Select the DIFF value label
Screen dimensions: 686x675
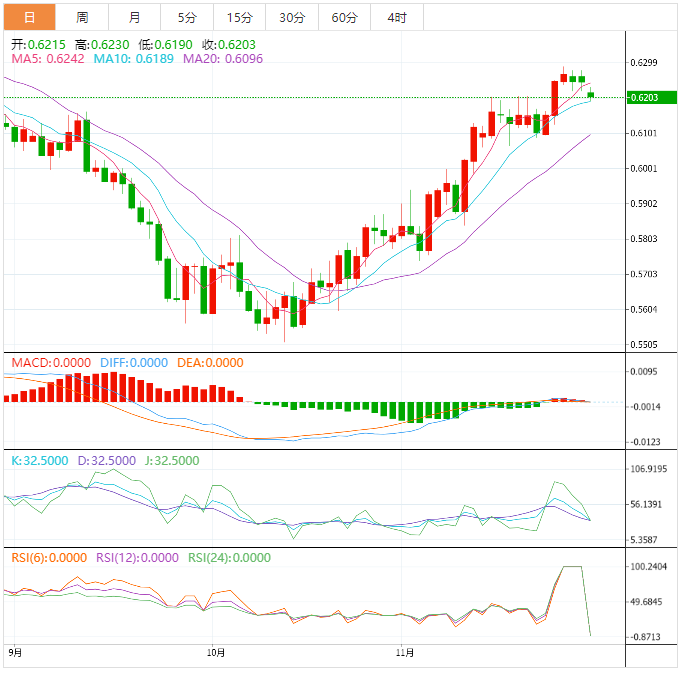[134, 362]
